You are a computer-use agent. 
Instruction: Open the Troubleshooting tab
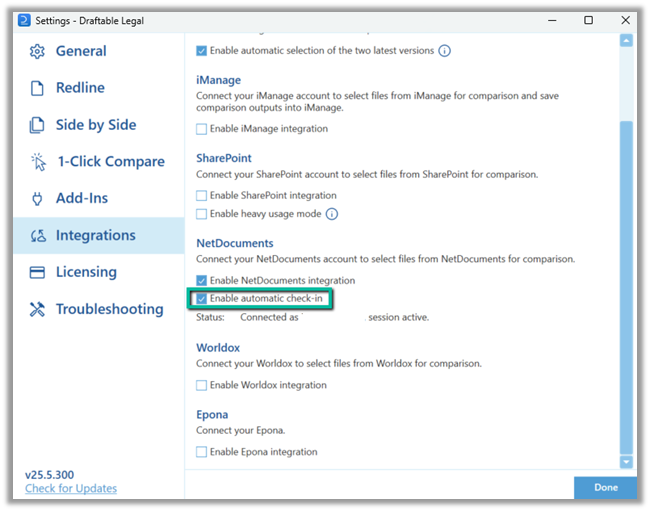coord(99,309)
